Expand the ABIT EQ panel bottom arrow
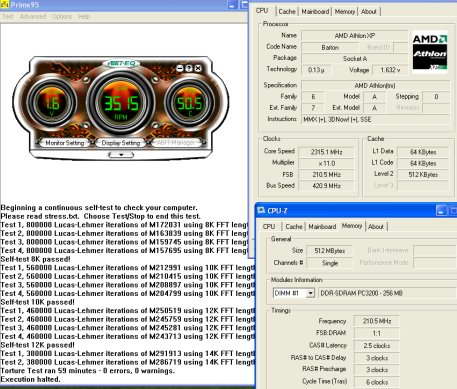 (121, 155)
